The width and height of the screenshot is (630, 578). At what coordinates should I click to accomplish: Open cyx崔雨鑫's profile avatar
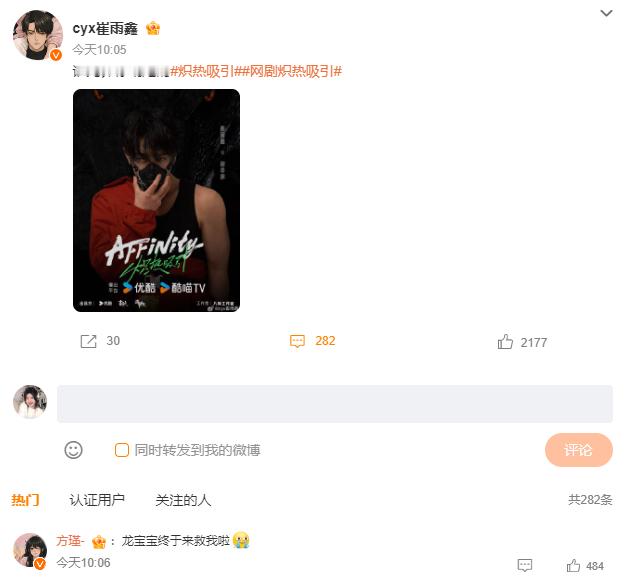38,35
